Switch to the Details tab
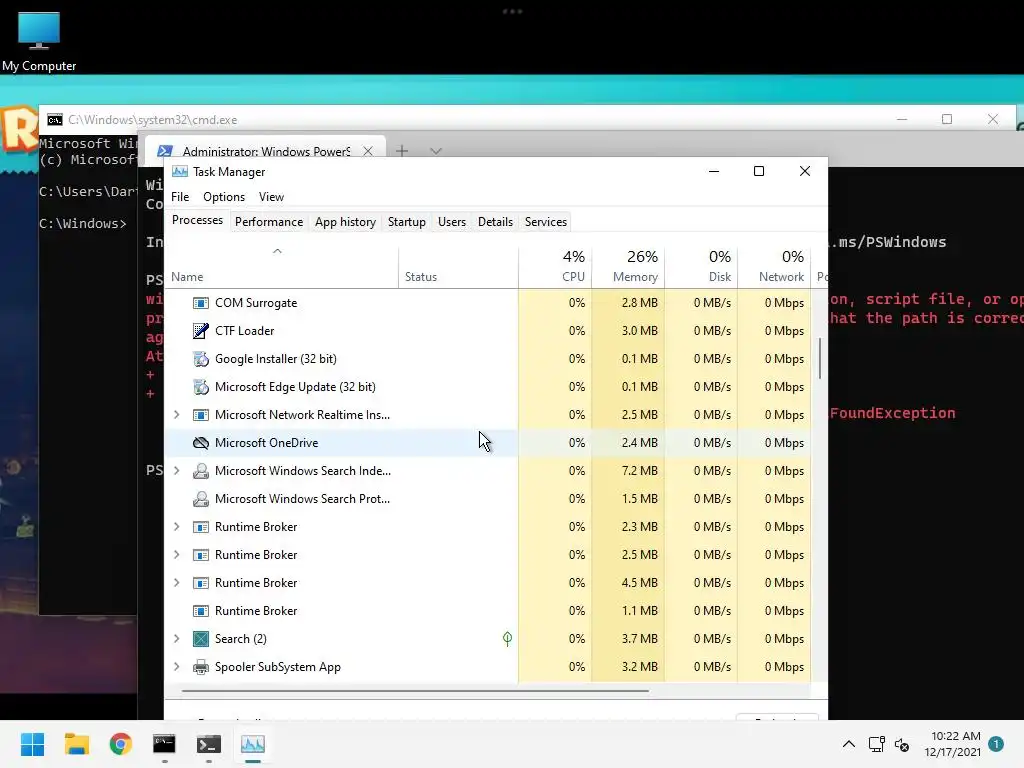 tap(495, 222)
